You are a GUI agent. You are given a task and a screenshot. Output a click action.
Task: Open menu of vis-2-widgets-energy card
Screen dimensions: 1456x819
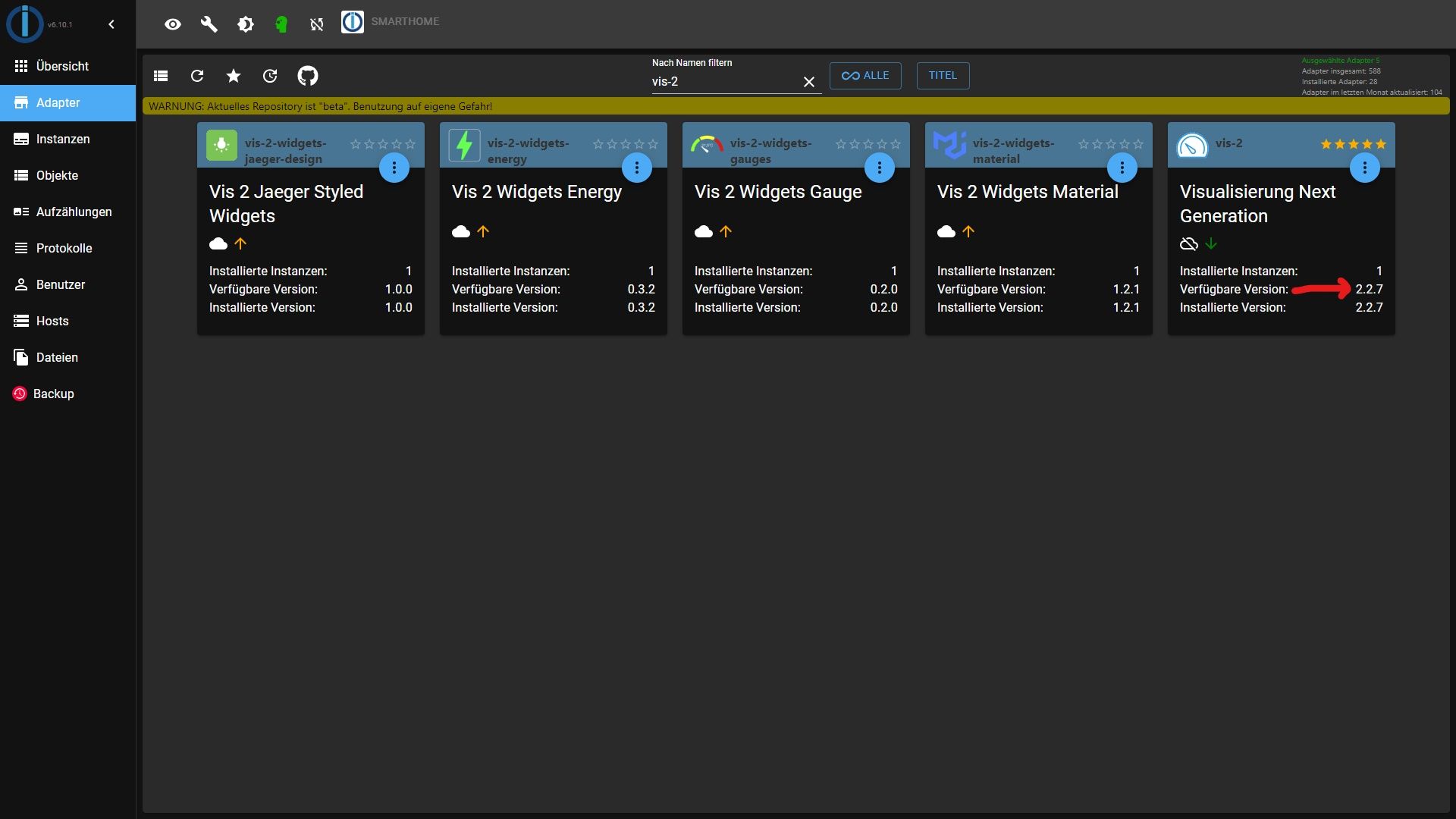point(637,168)
